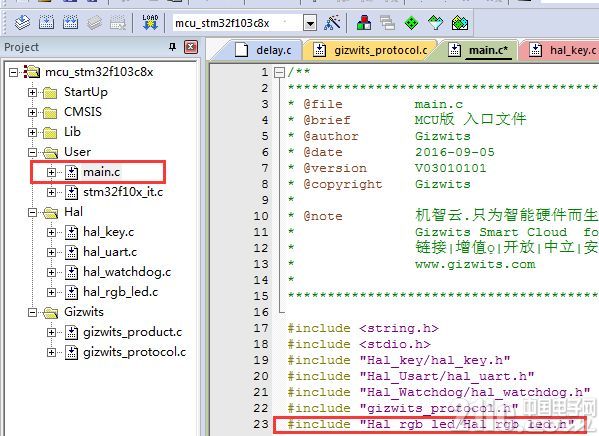Expand the main.c file node
The width and height of the screenshot is (599, 436).
tap(51, 172)
